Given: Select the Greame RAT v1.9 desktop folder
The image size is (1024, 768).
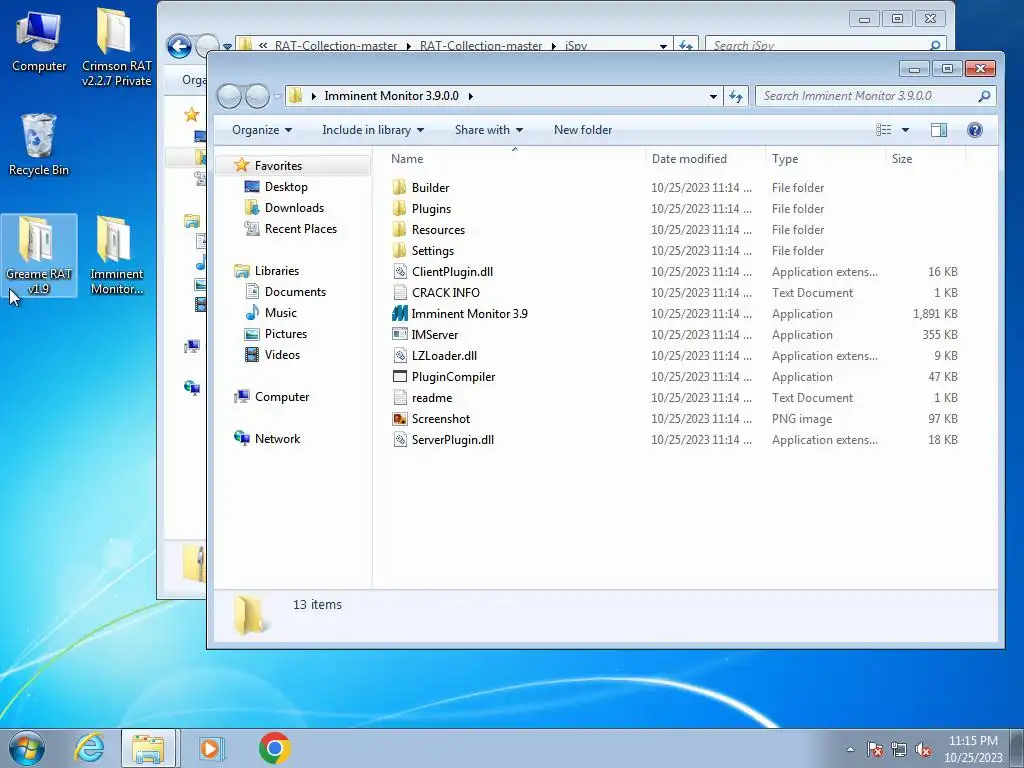Looking at the screenshot, I should [39, 255].
